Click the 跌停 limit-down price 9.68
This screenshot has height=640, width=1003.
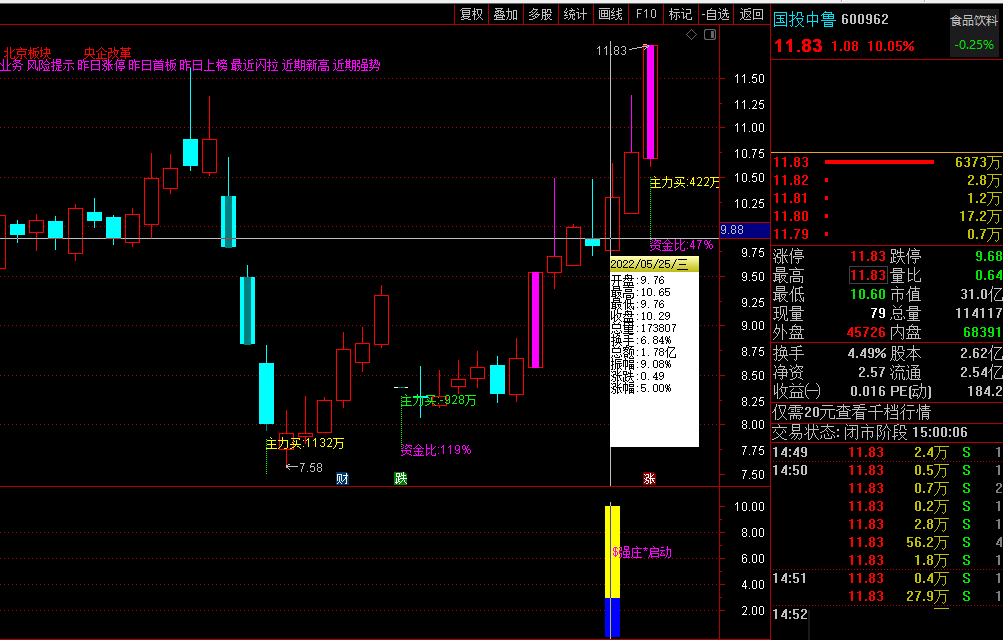click(988, 256)
